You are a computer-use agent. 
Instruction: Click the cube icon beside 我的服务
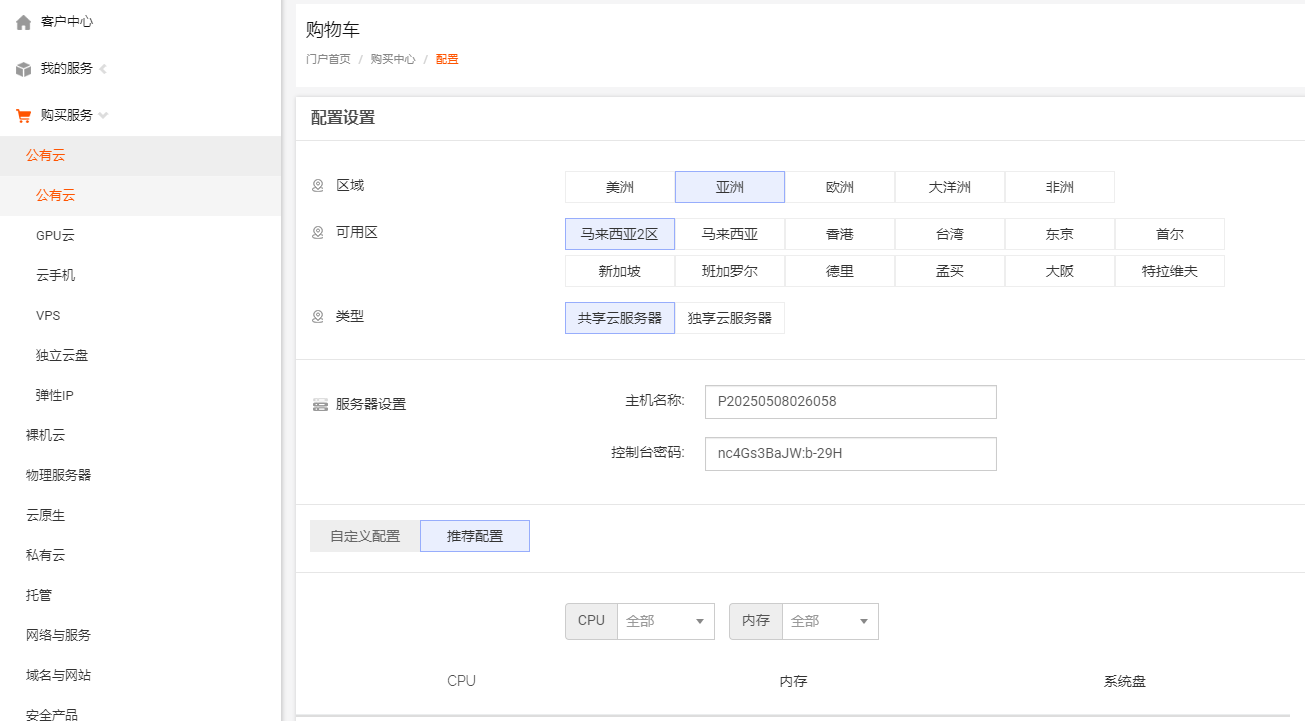coord(24,69)
